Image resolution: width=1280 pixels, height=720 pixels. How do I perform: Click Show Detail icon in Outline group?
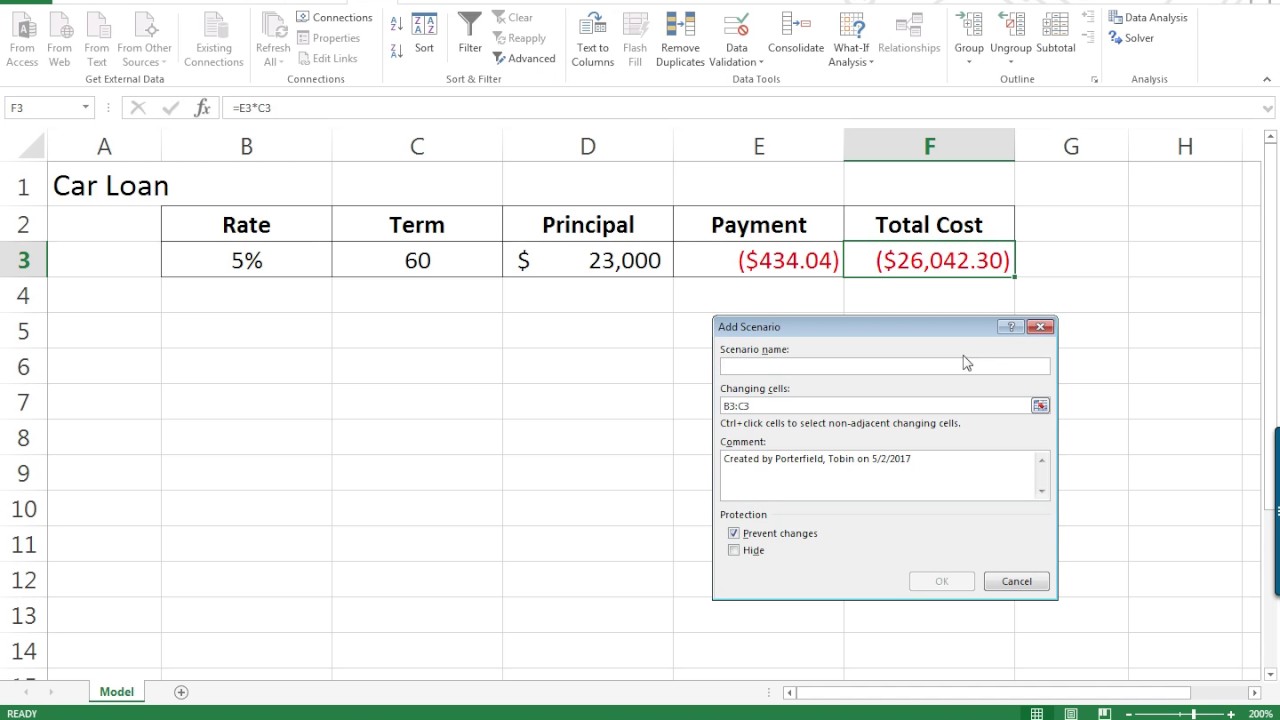click(1088, 17)
